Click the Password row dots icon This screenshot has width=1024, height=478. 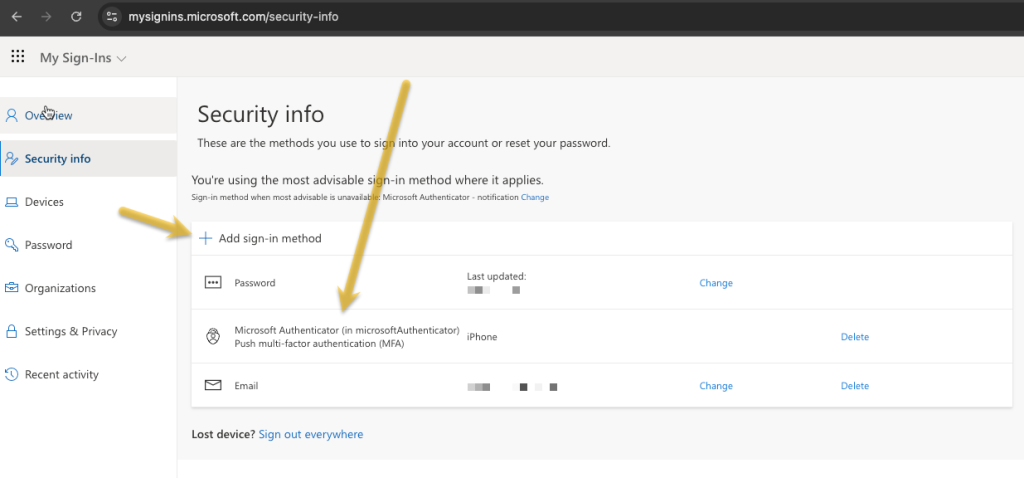tap(212, 283)
